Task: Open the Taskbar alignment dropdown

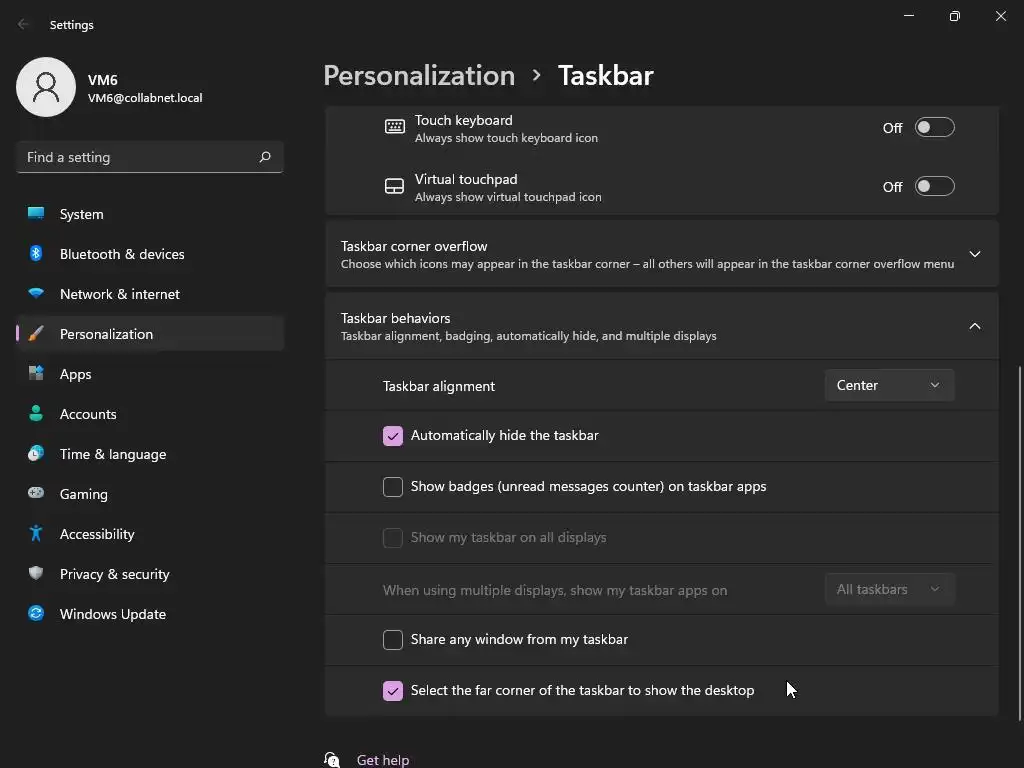Action: pos(889,386)
